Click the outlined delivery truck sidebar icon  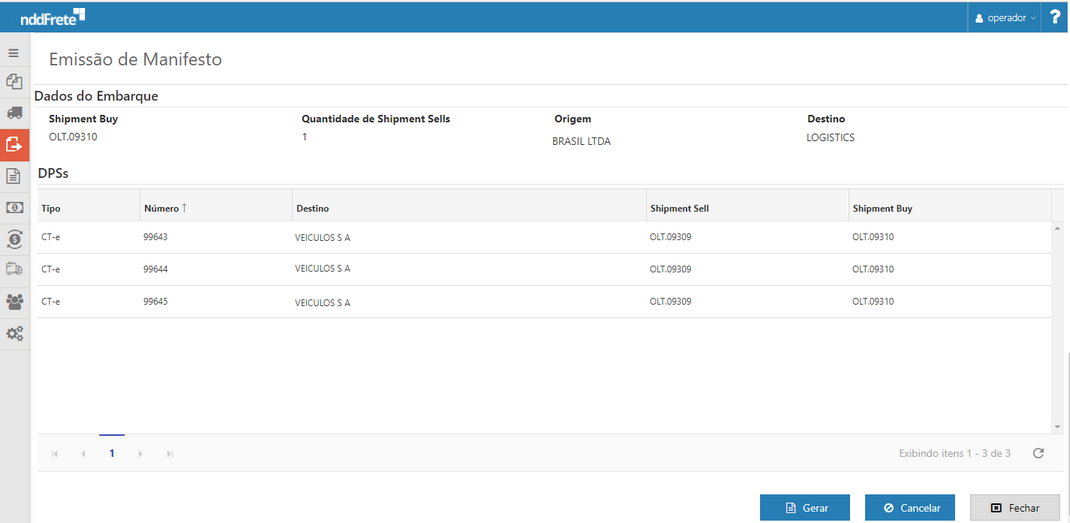coord(14,269)
